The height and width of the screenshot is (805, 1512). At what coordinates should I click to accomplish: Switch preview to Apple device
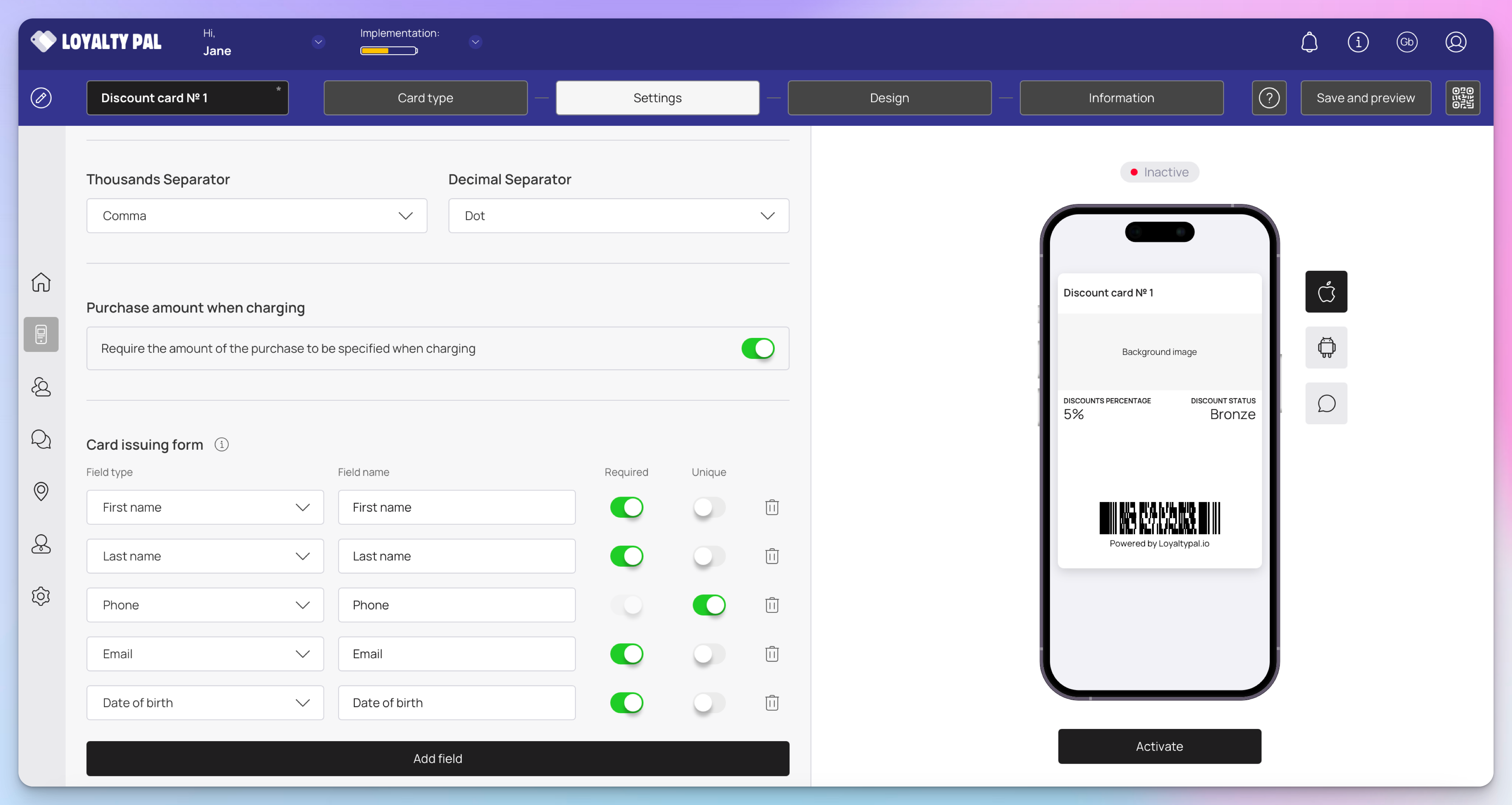click(x=1326, y=292)
